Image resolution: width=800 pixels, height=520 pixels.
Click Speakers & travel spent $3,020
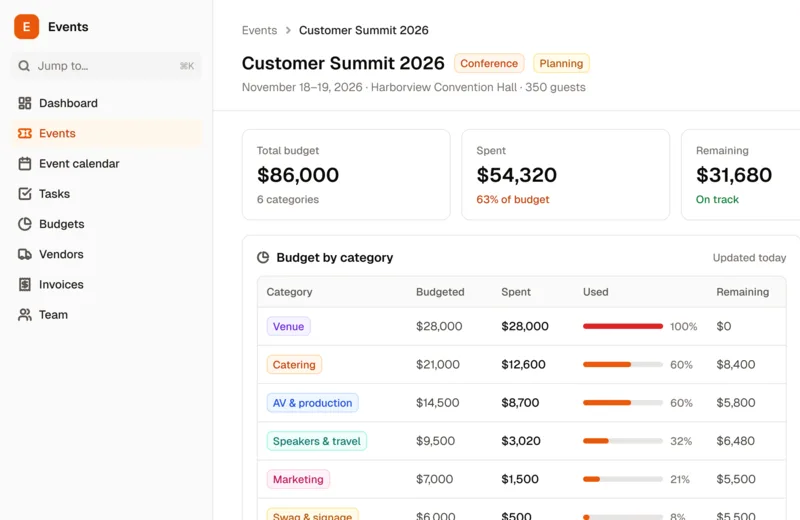[520, 441]
